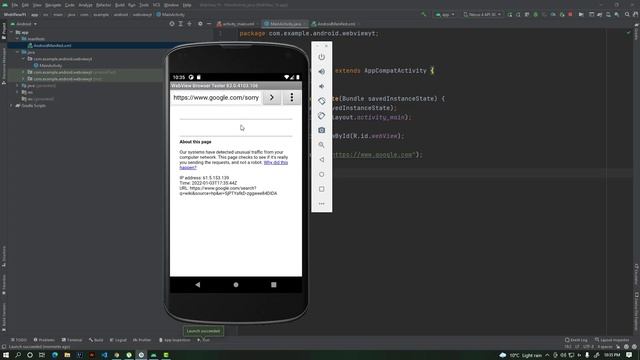Collapse the manifests folder node
Viewport: 640px width, 360px height.
click(x=18, y=39)
